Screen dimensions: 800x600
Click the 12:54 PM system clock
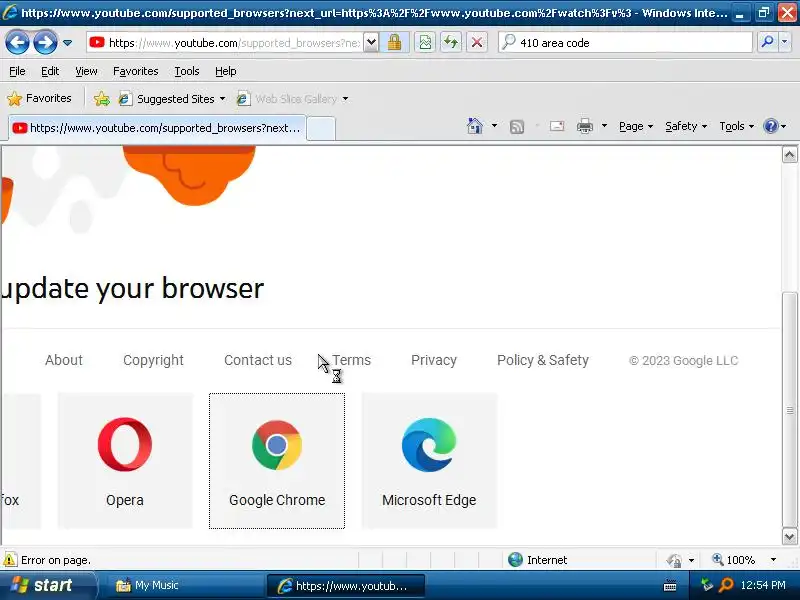763,585
